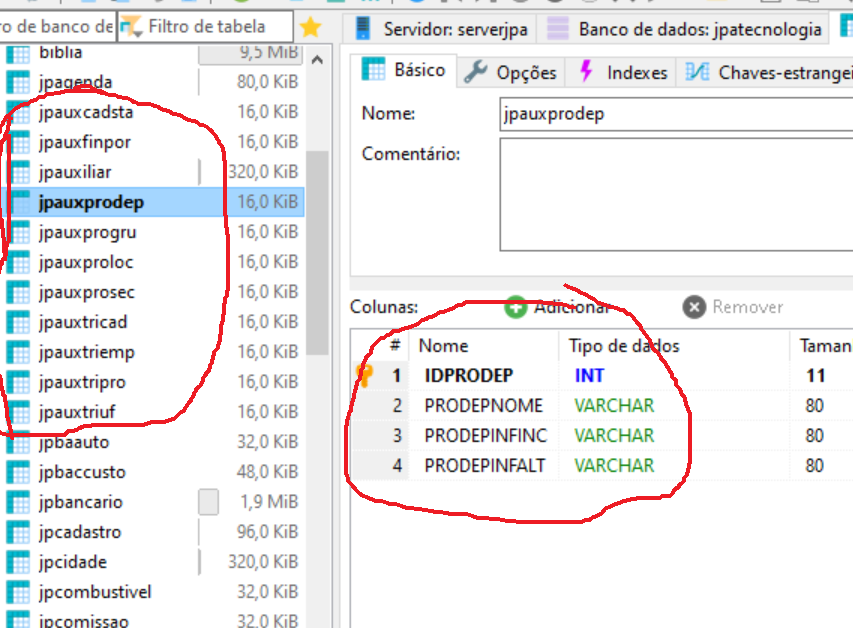Open the Indexes tab
Image resolution: width=853 pixels, height=628 pixels.
click(x=623, y=72)
